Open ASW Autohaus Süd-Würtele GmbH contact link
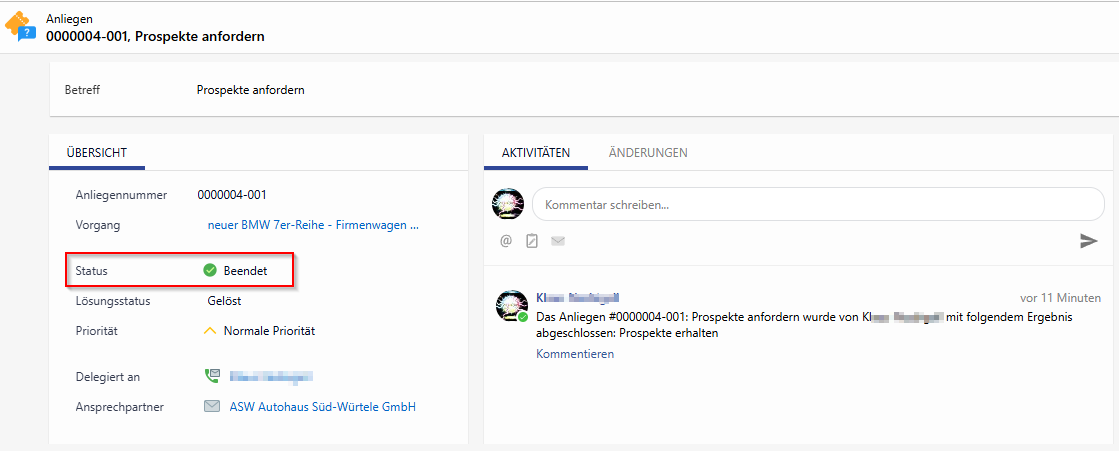Screen dimensions: 1119x451 (308, 407)
